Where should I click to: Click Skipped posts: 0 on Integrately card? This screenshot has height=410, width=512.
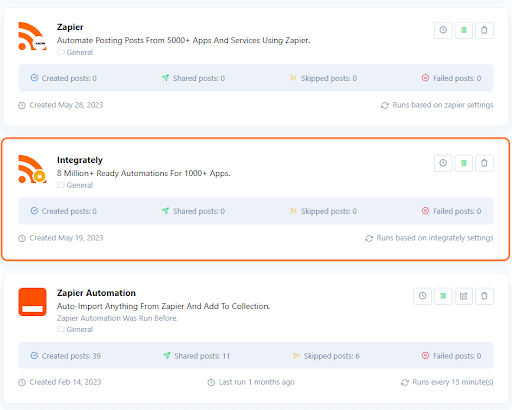pos(323,211)
